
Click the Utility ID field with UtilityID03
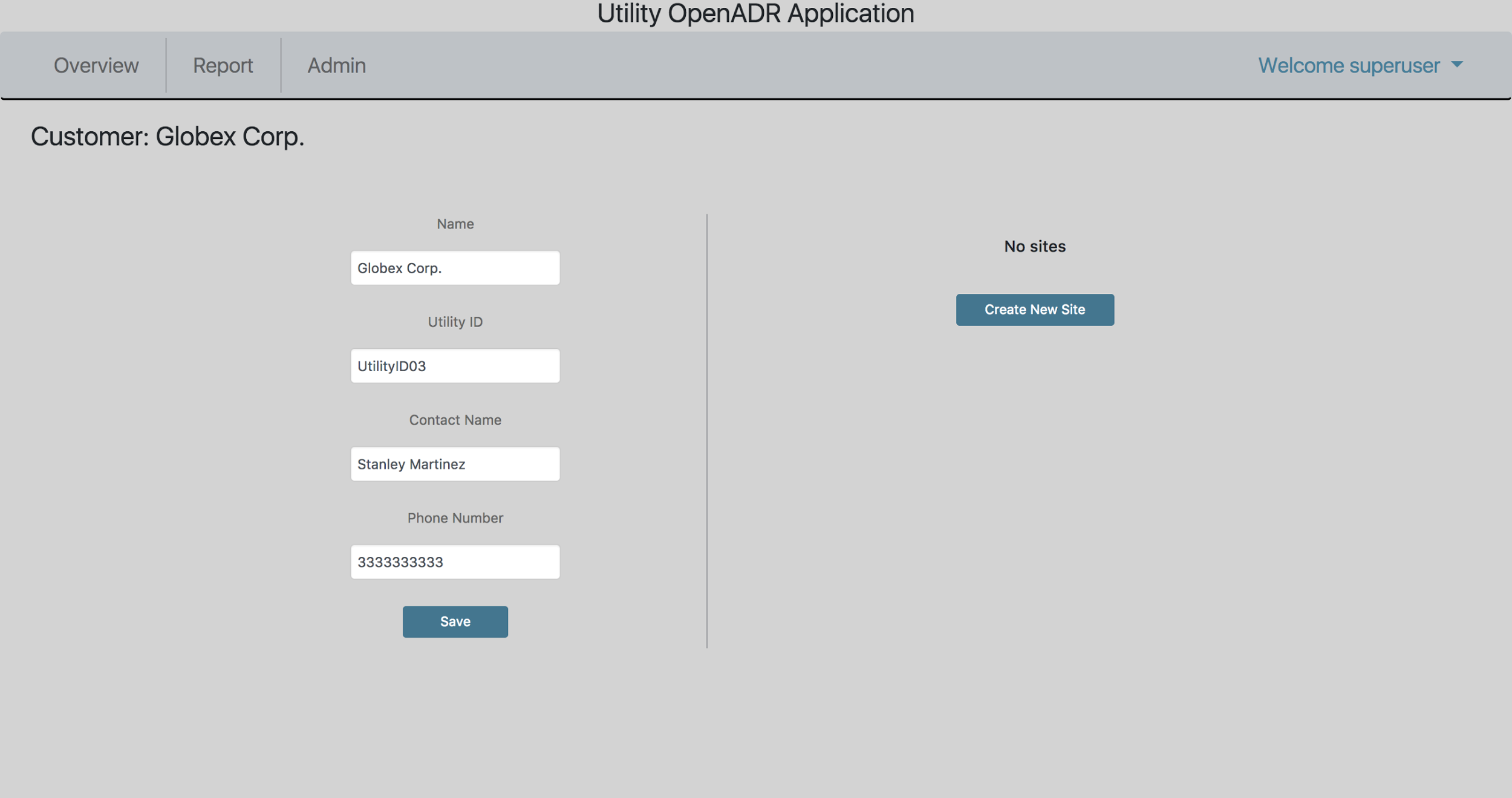pos(455,366)
